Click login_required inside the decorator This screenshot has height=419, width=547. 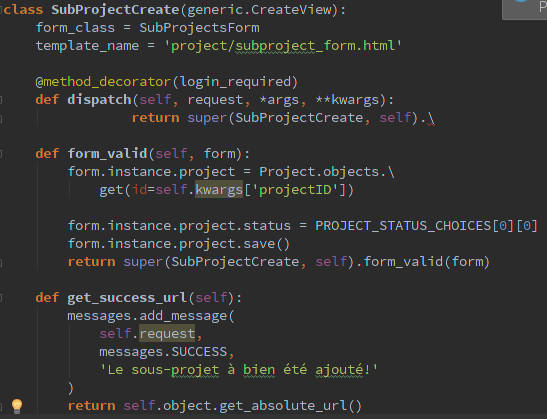[x=235, y=82]
